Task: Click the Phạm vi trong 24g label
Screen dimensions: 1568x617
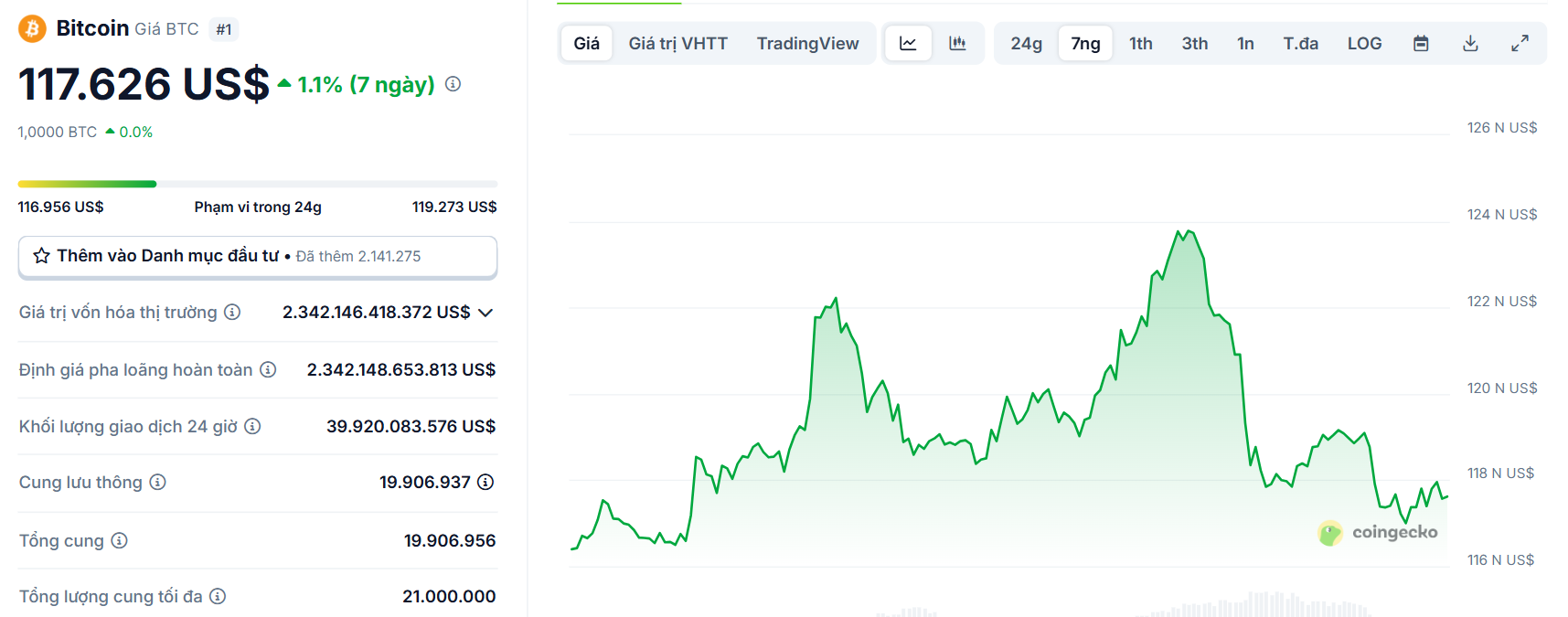Action: coord(258,207)
